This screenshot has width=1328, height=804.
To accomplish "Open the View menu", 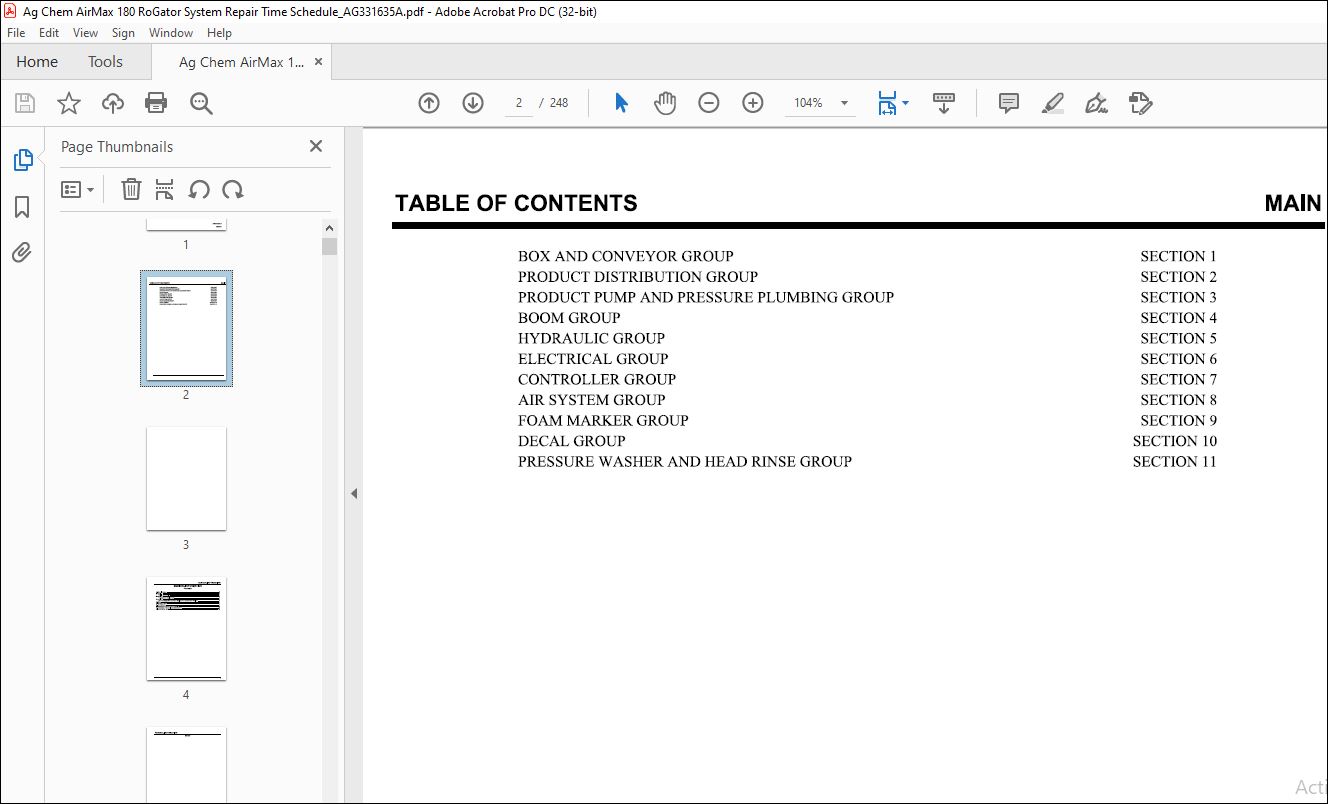I will [x=85, y=33].
